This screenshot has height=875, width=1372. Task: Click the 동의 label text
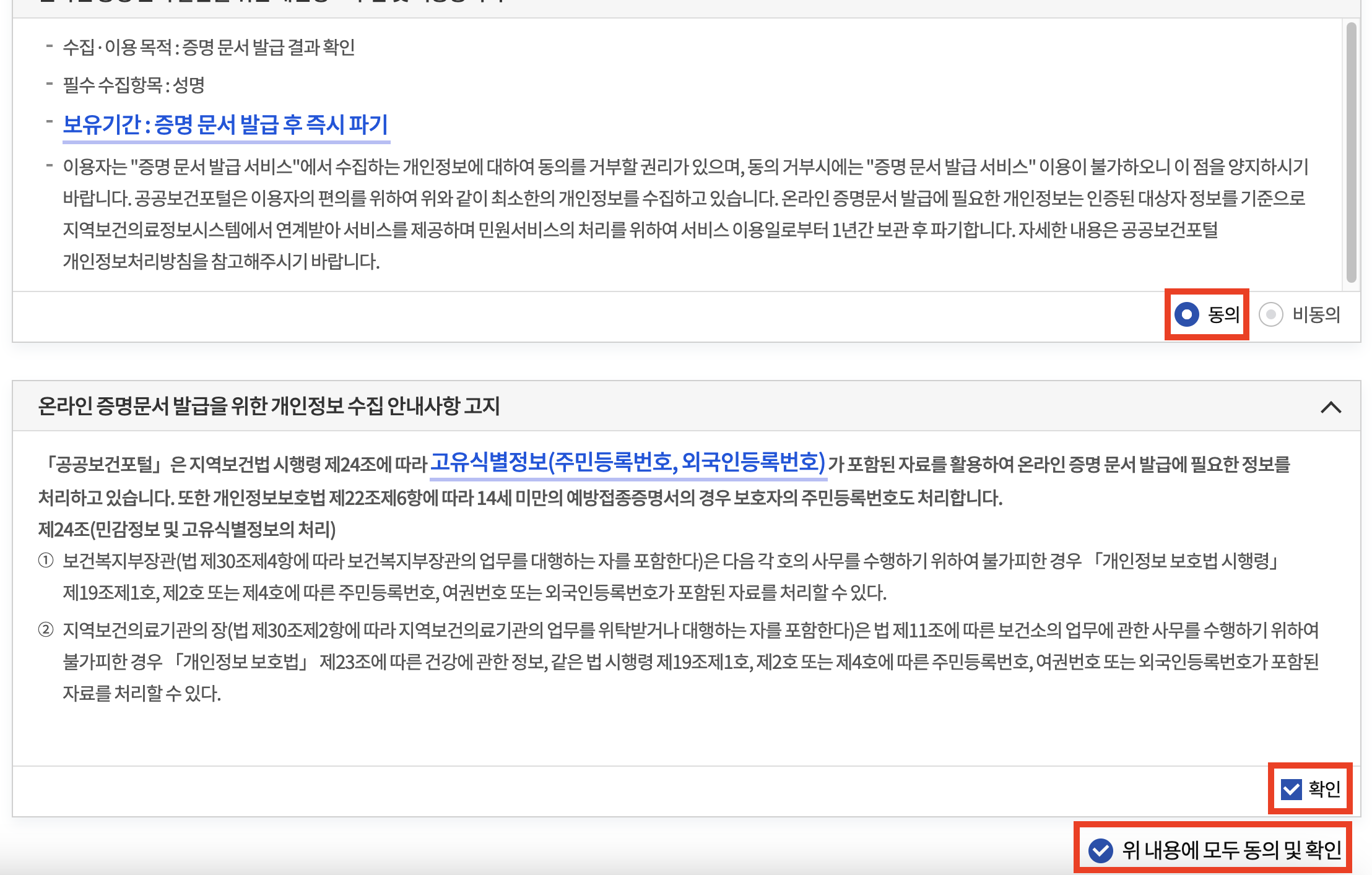(1223, 315)
